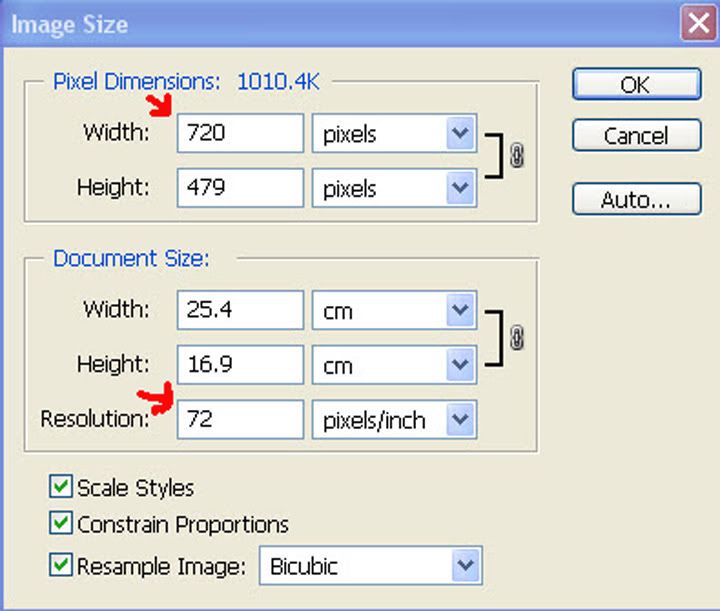The image size is (720, 611).
Task: Click the document size chain link icon
Action: point(517,338)
